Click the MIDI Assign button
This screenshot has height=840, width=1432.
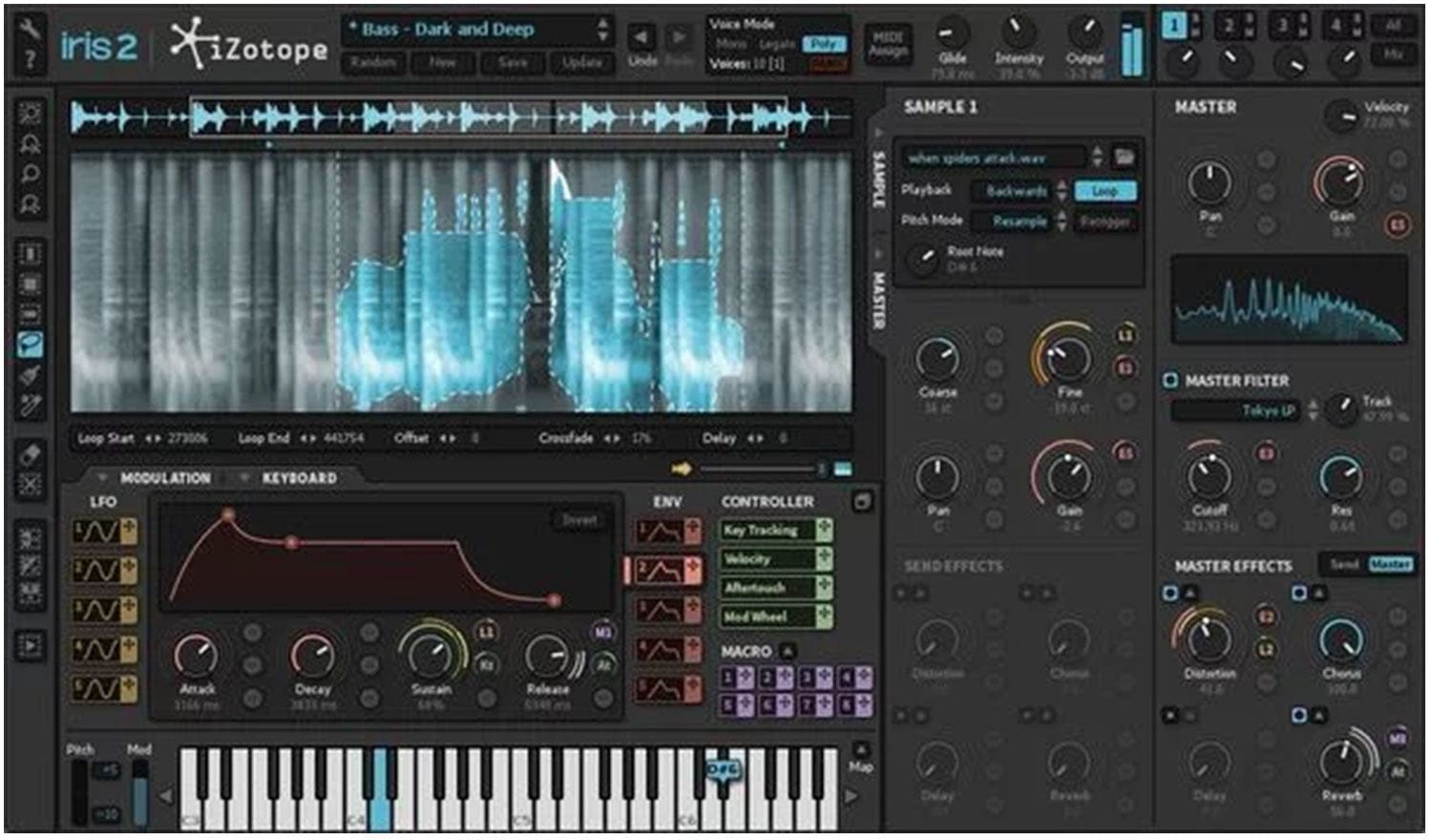(888, 44)
